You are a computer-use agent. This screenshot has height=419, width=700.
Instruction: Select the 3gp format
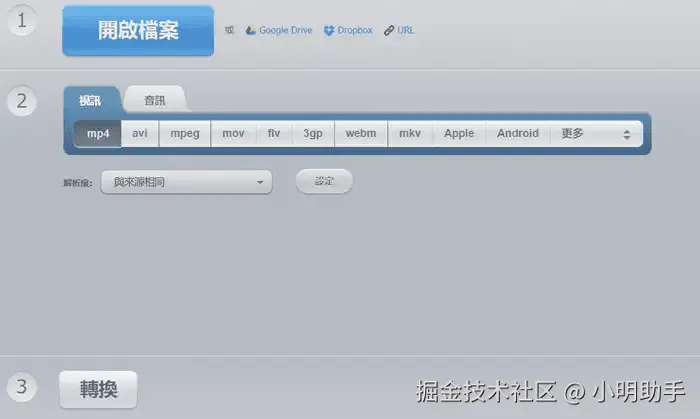pos(313,133)
